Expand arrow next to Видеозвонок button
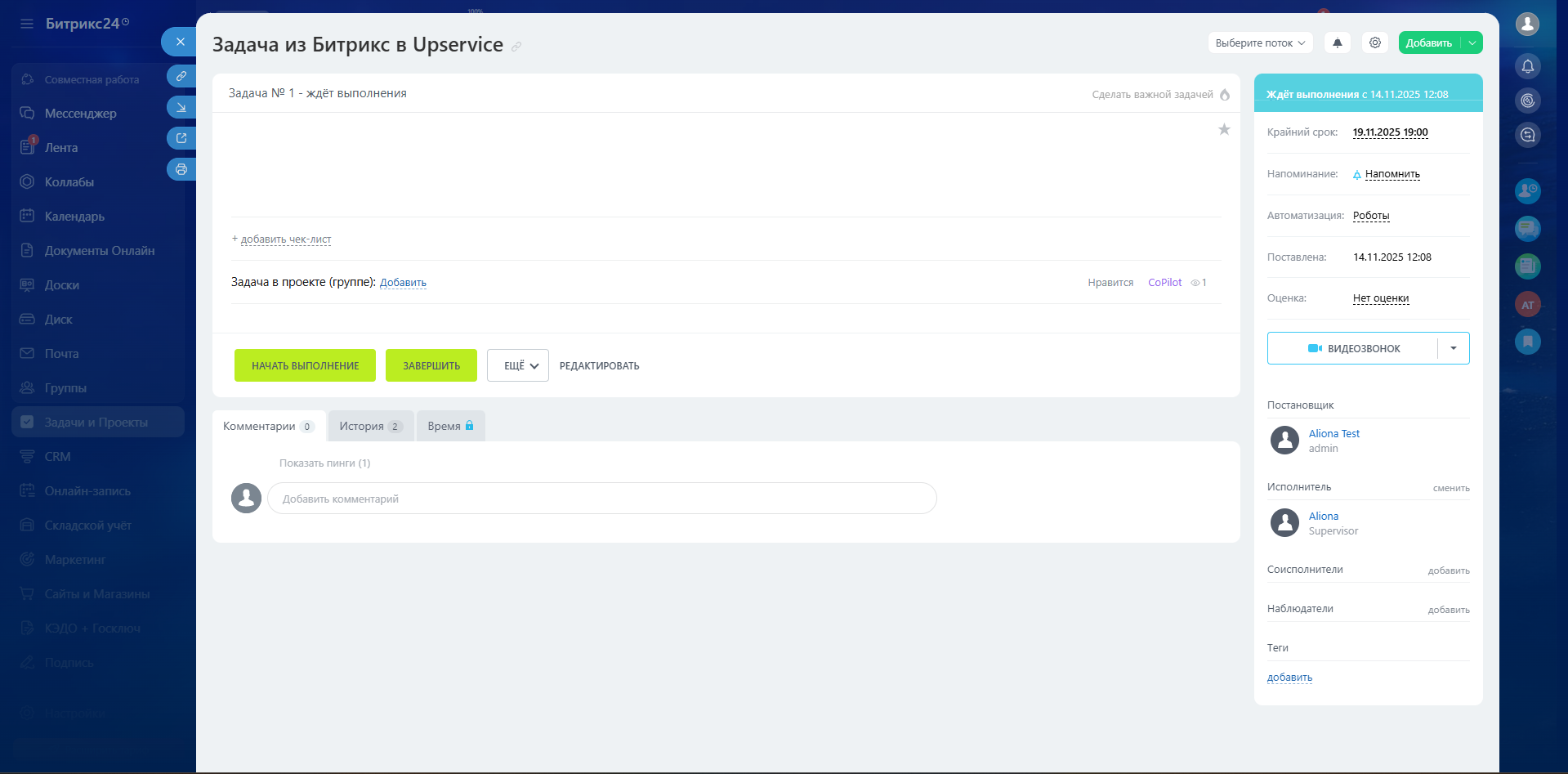1568x774 pixels. pos(1453,348)
